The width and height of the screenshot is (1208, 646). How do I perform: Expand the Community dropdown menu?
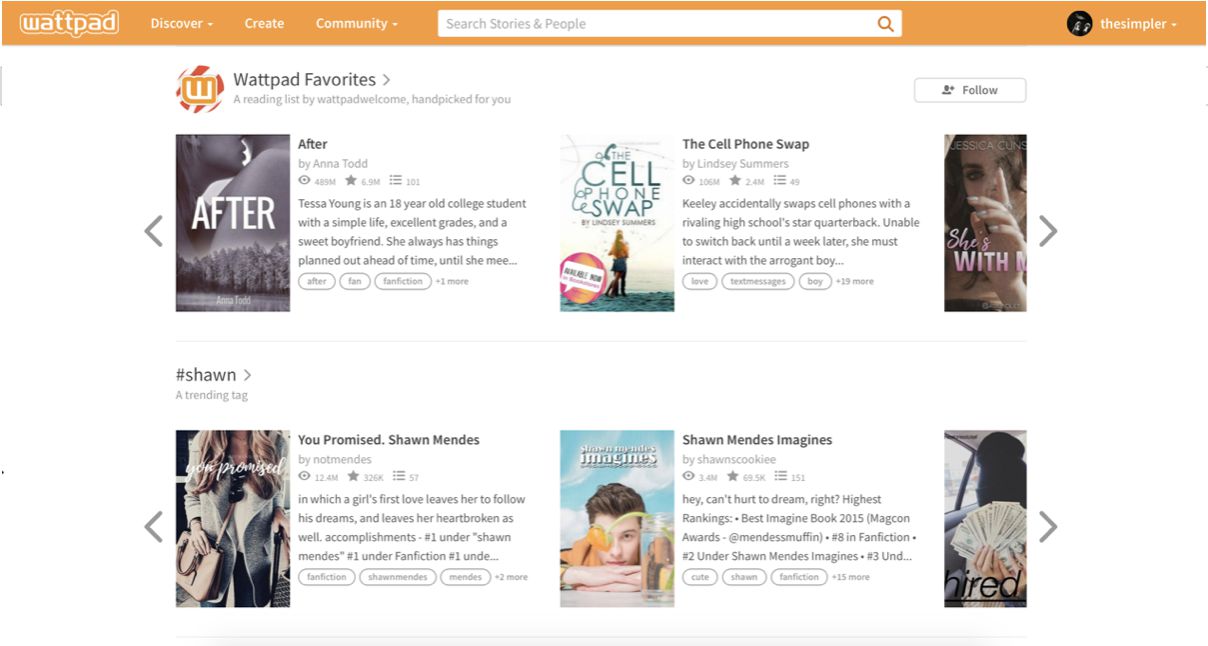coord(356,23)
